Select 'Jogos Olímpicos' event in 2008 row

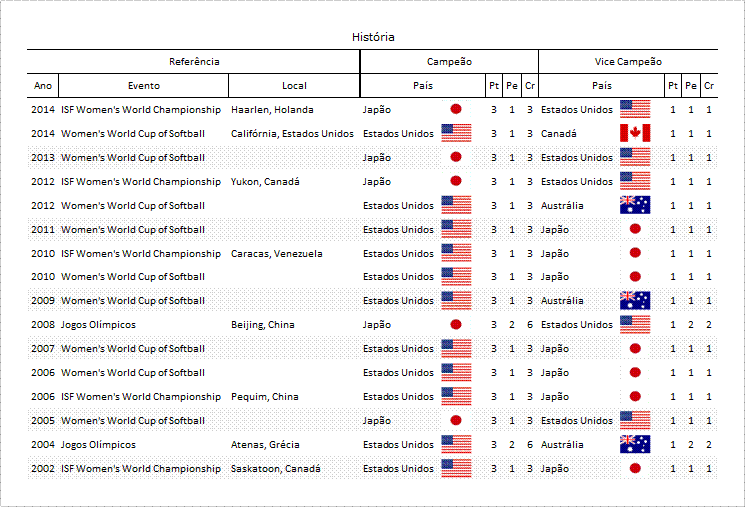click(98, 325)
